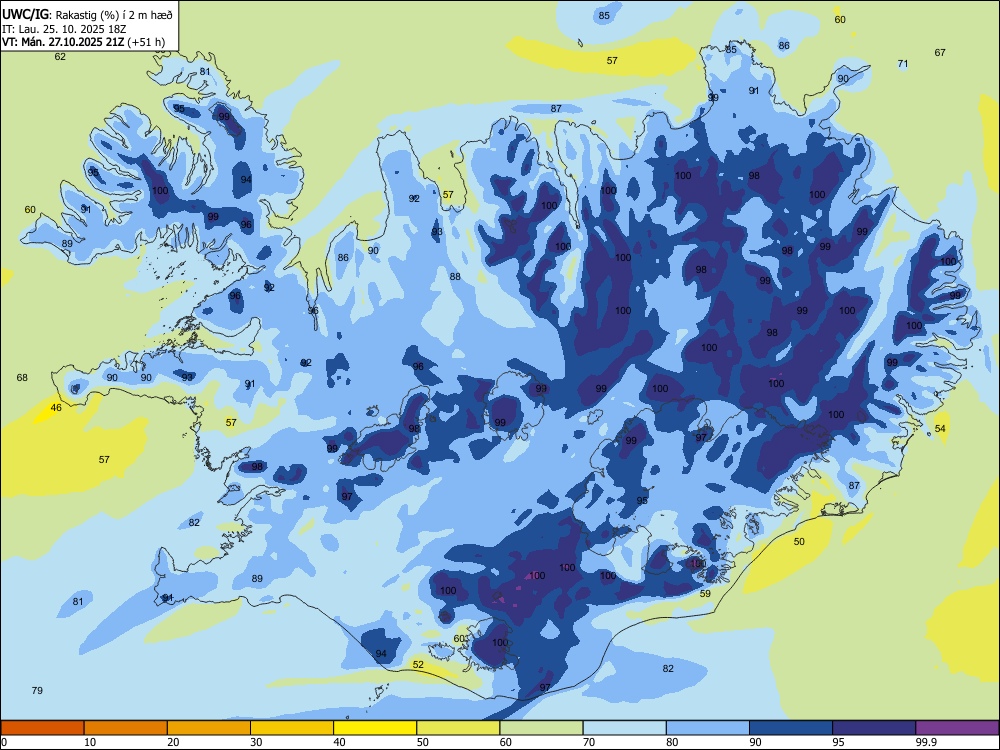This screenshot has width=1000, height=750.
Task: Click the medium blue 80–90 legend band
Action: point(708,728)
